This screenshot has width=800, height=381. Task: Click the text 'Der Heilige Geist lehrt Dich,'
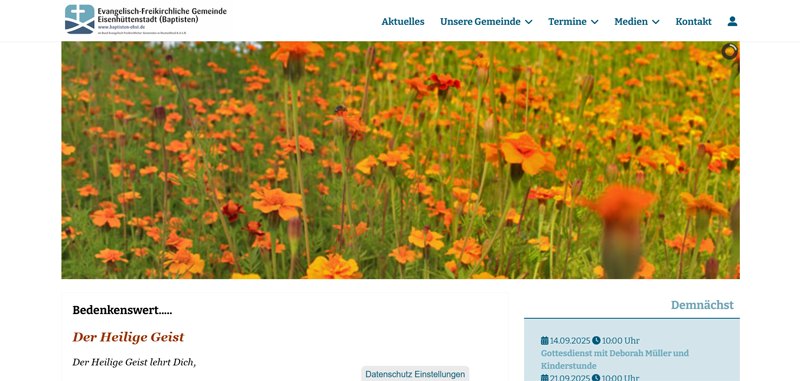point(134,362)
